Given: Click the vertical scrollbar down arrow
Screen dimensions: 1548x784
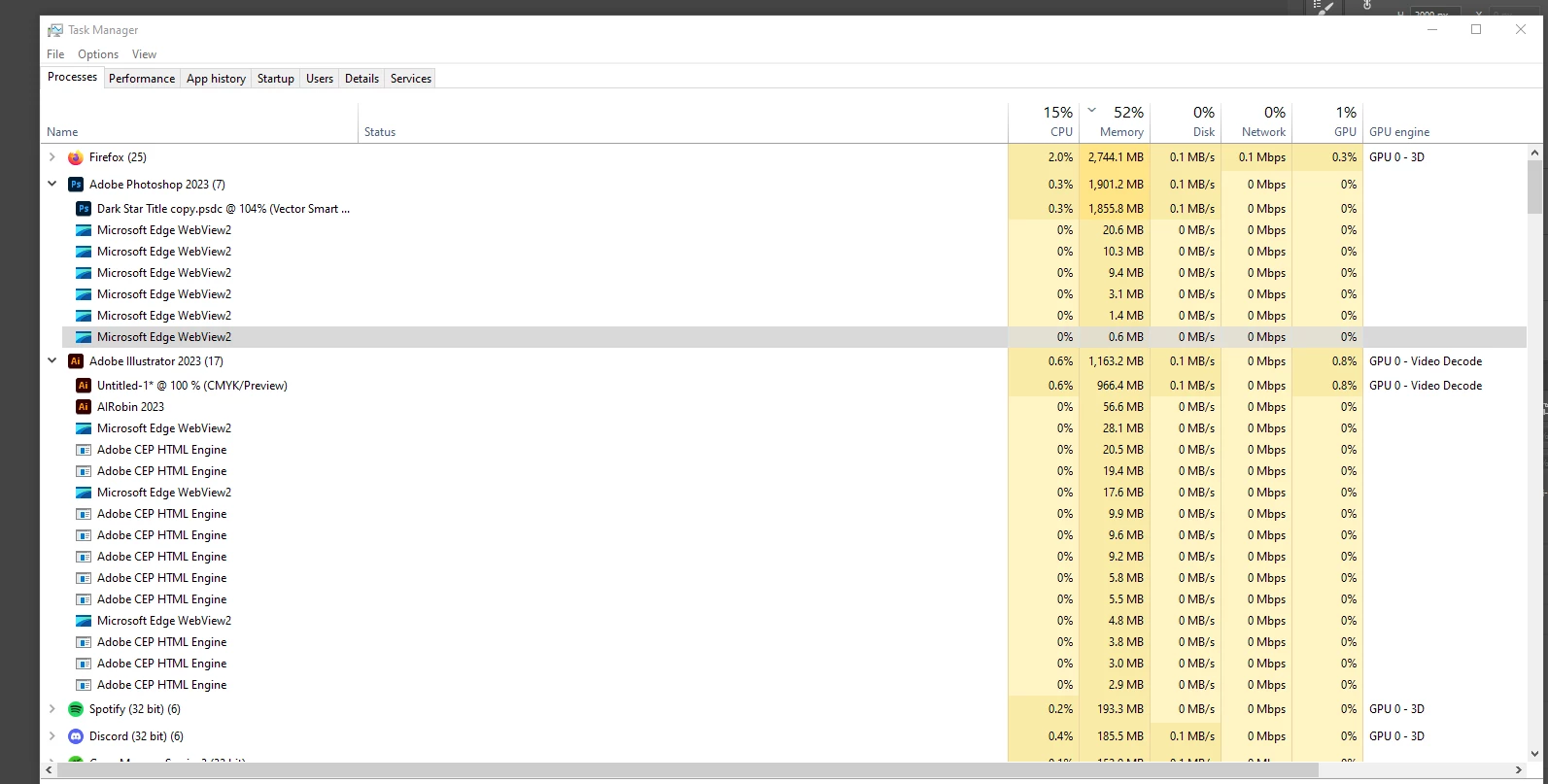Looking at the screenshot, I should coord(1534,753).
